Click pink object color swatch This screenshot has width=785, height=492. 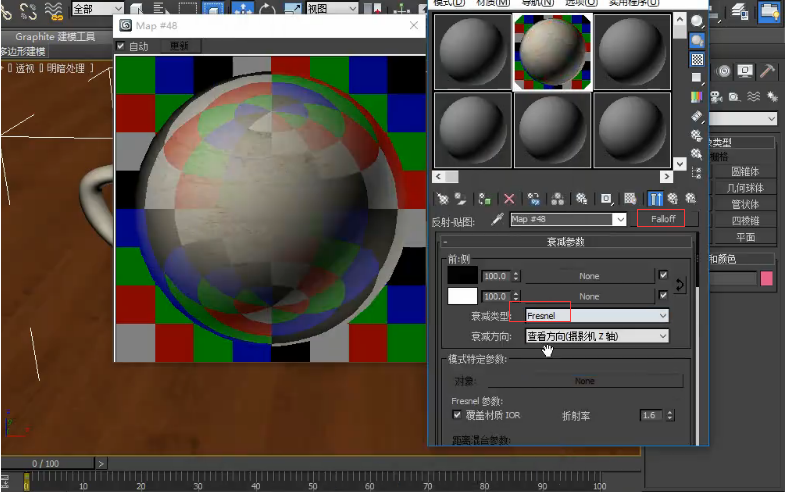click(766, 278)
